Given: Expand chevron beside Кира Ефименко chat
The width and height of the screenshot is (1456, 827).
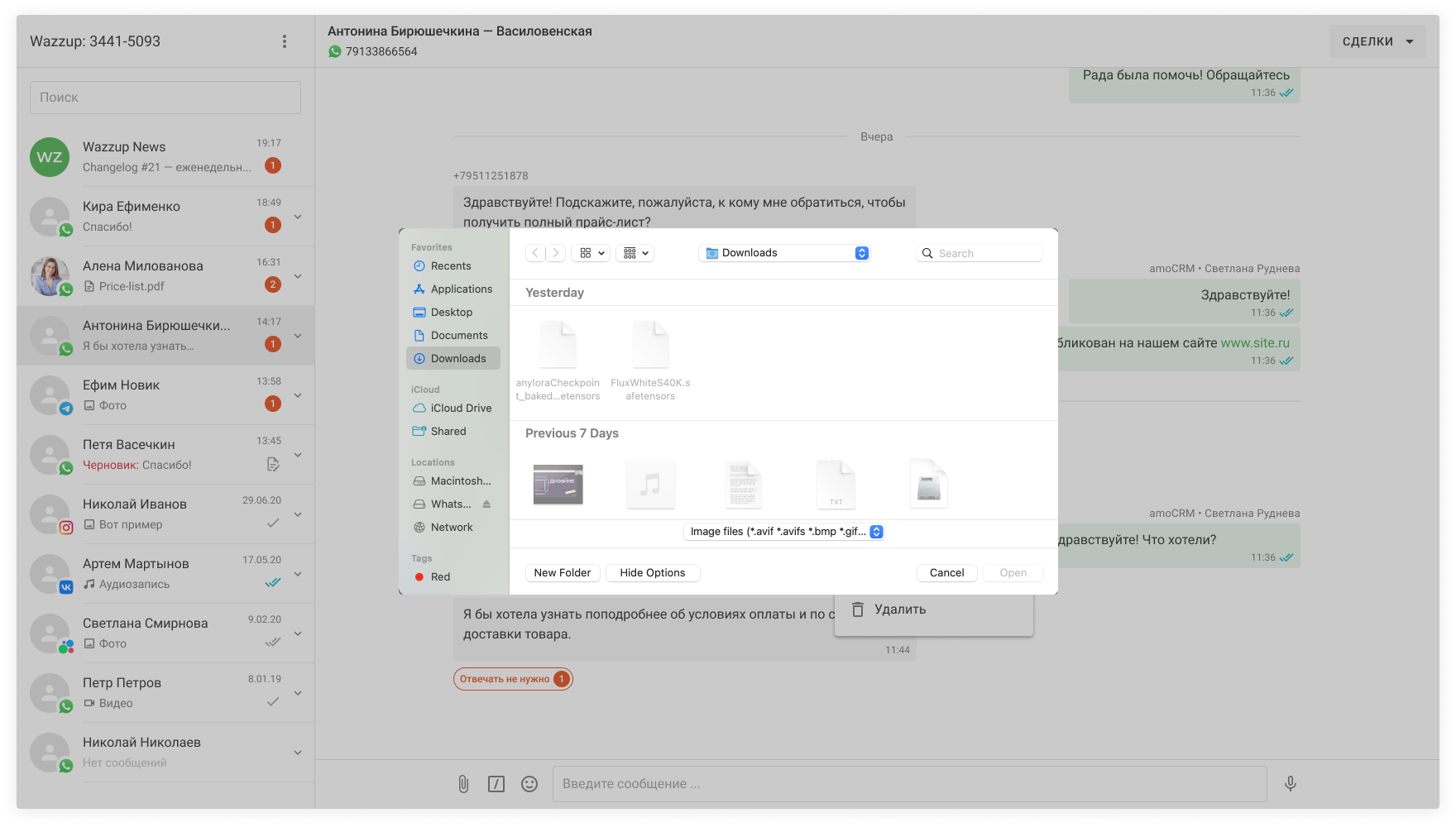Looking at the screenshot, I should click(298, 217).
